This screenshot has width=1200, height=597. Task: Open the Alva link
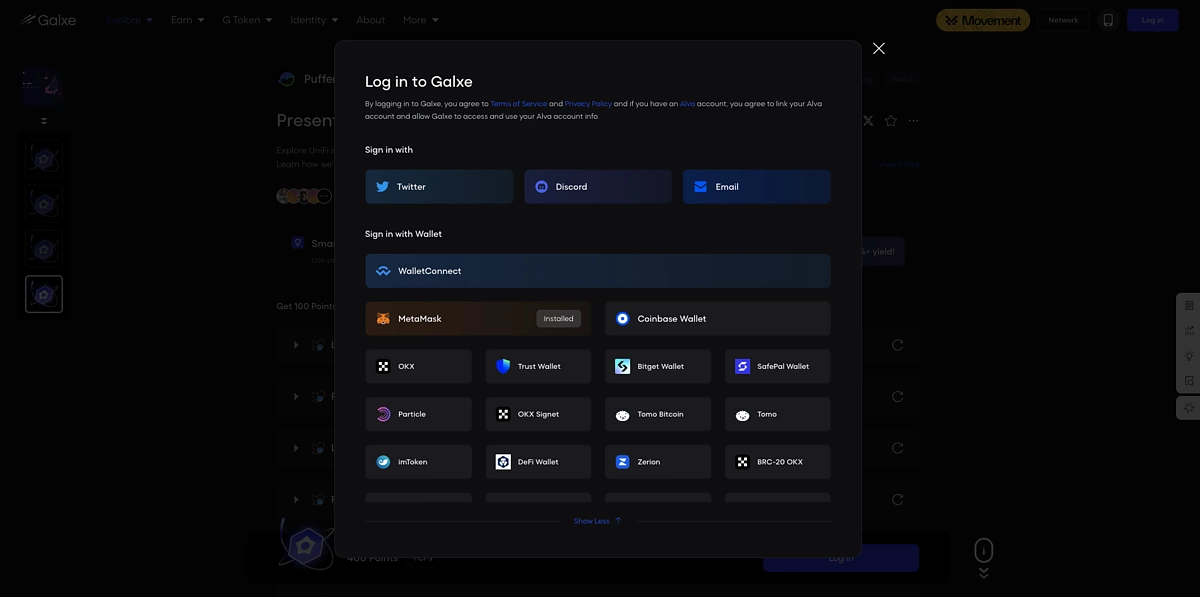pos(687,104)
